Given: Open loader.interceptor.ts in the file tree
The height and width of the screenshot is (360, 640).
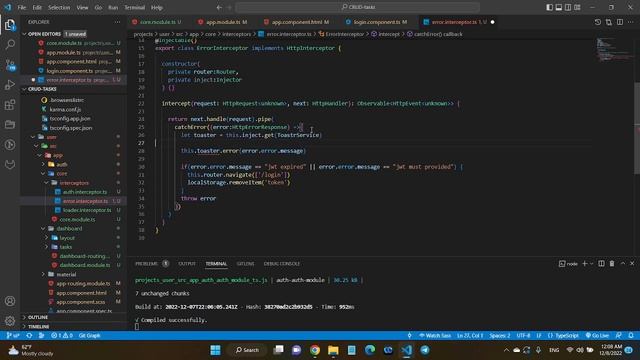Looking at the screenshot, I should [87, 210].
